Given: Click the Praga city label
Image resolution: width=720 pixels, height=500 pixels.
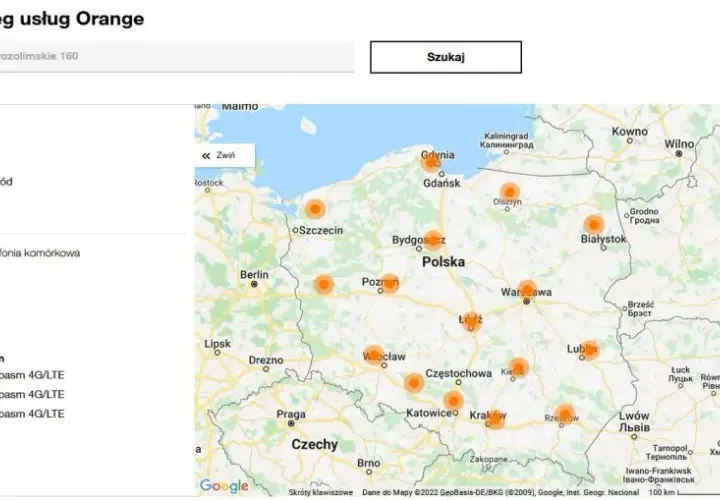Looking at the screenshot, I should (x=291, y=414).
